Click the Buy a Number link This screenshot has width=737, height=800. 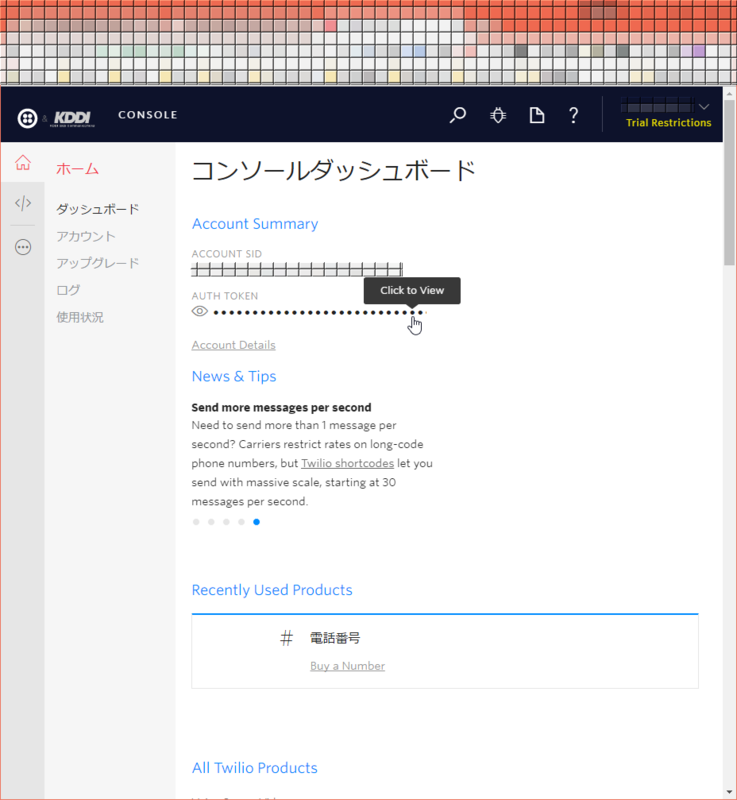click(x=347, y=666)
